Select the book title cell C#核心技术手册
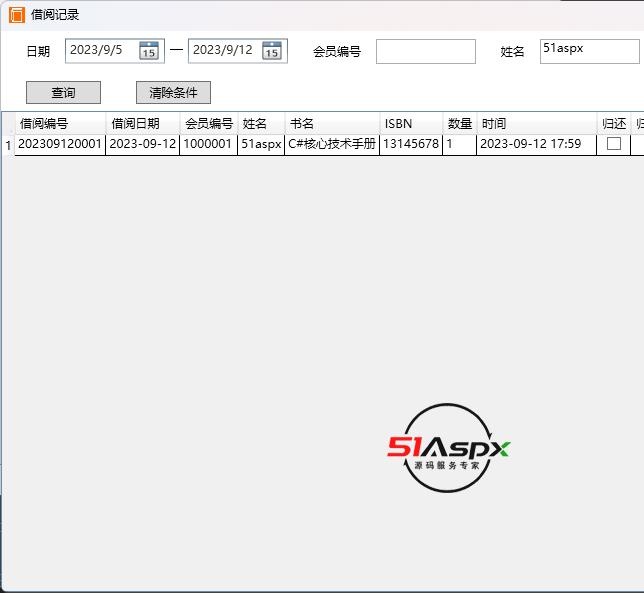Image resolution: width=644 pixels, height=593 pixels. point(332,145)
